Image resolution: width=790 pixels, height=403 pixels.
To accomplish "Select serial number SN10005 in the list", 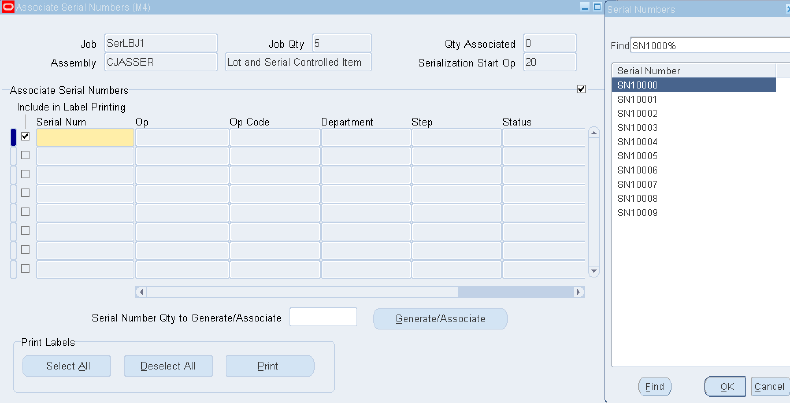I will (694, 156).
